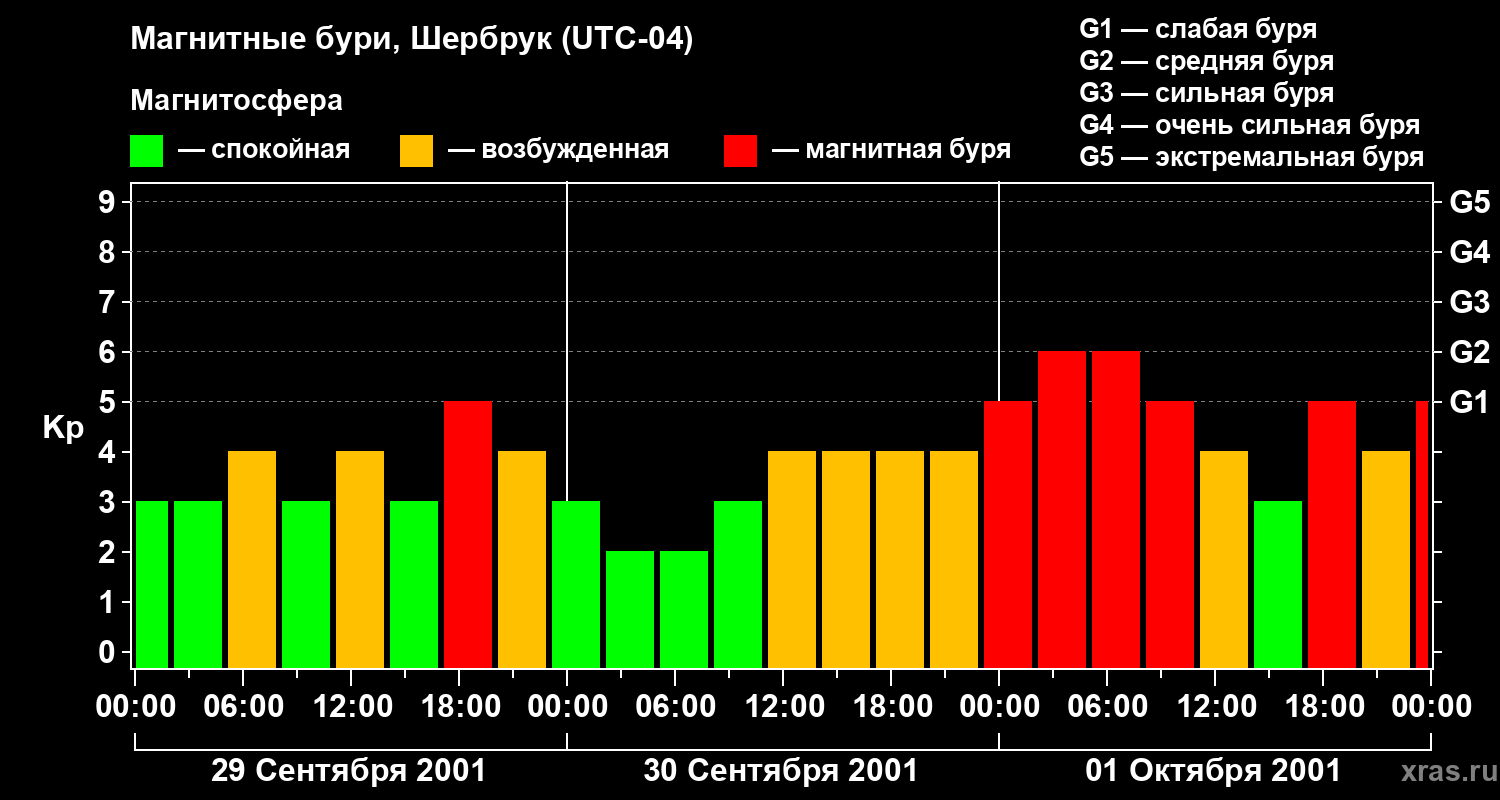Click the first green Kp 2 bar on 30 September
Image resolution: width=1500 pixels, height=800 pixels.
click(630, 610)
